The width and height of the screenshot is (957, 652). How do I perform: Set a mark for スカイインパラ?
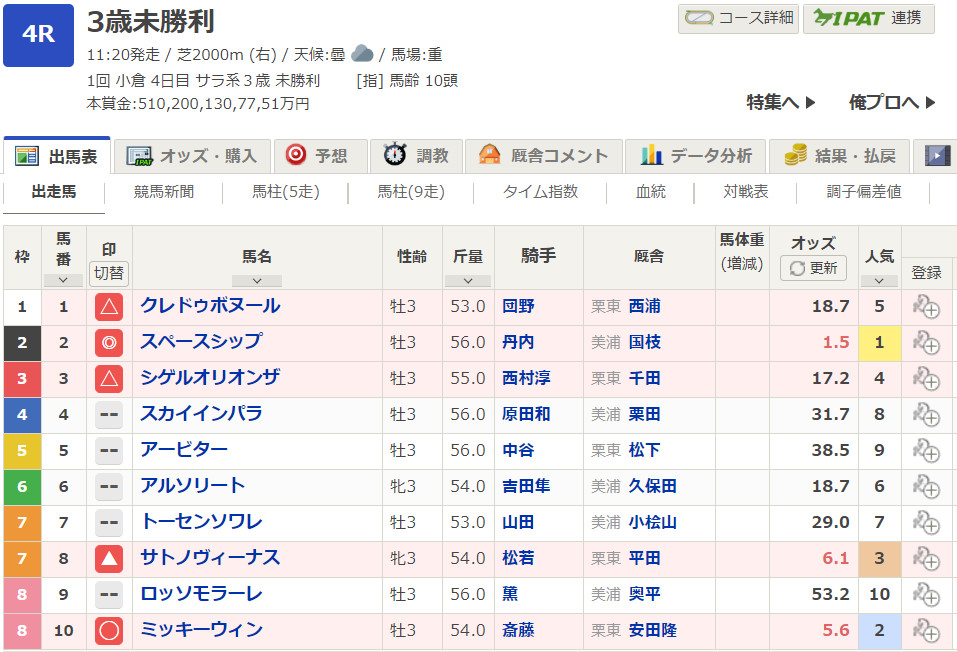[109, 415]
